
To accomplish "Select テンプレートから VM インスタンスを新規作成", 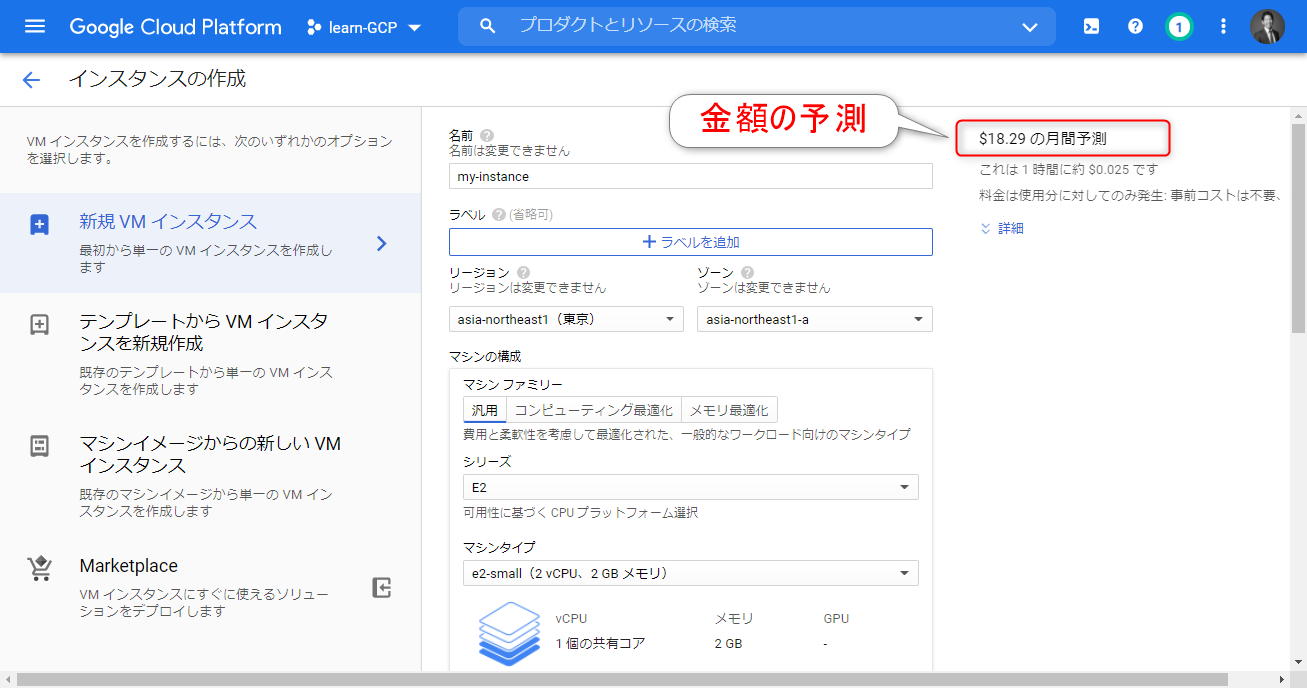I will tap(210, 354).
